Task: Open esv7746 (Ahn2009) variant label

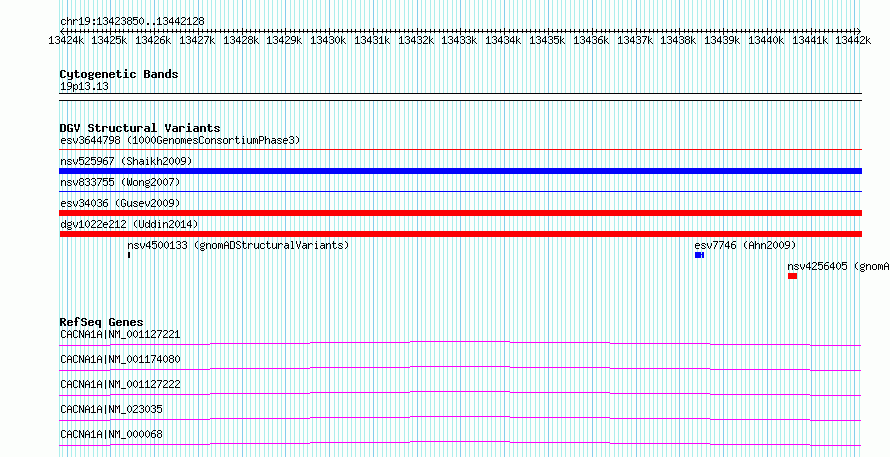Action: pos(745,245)
